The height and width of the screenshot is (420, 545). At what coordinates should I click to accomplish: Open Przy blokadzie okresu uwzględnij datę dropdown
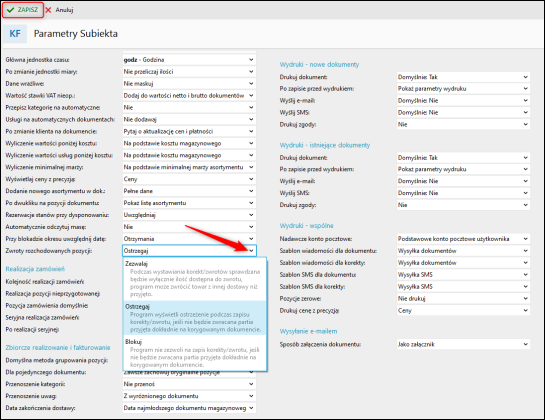click(189, 239)
